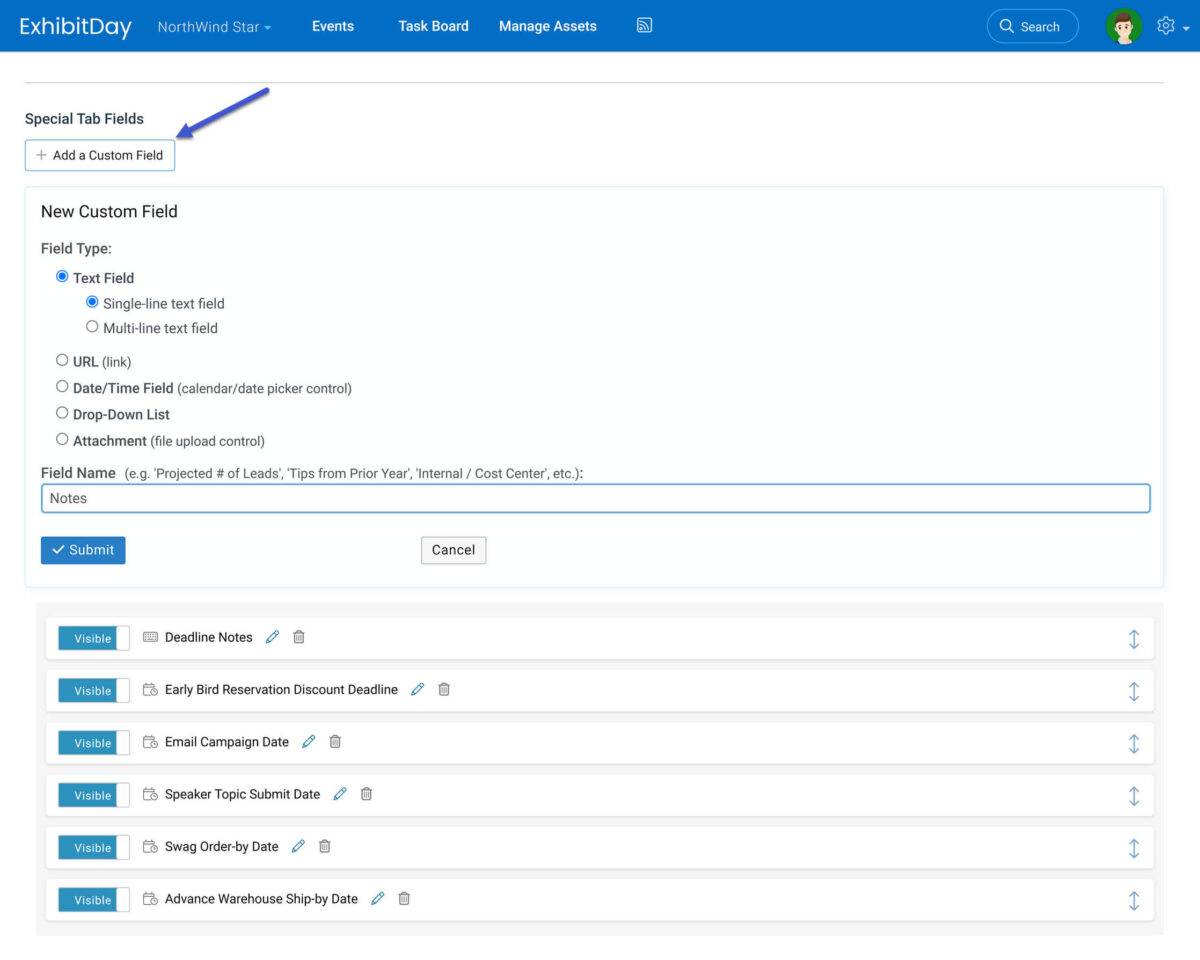This screenshot has width=1200, height=960.
Task: Open the NorthWind Star workspace dropdown
Action: tap(214, 27)
